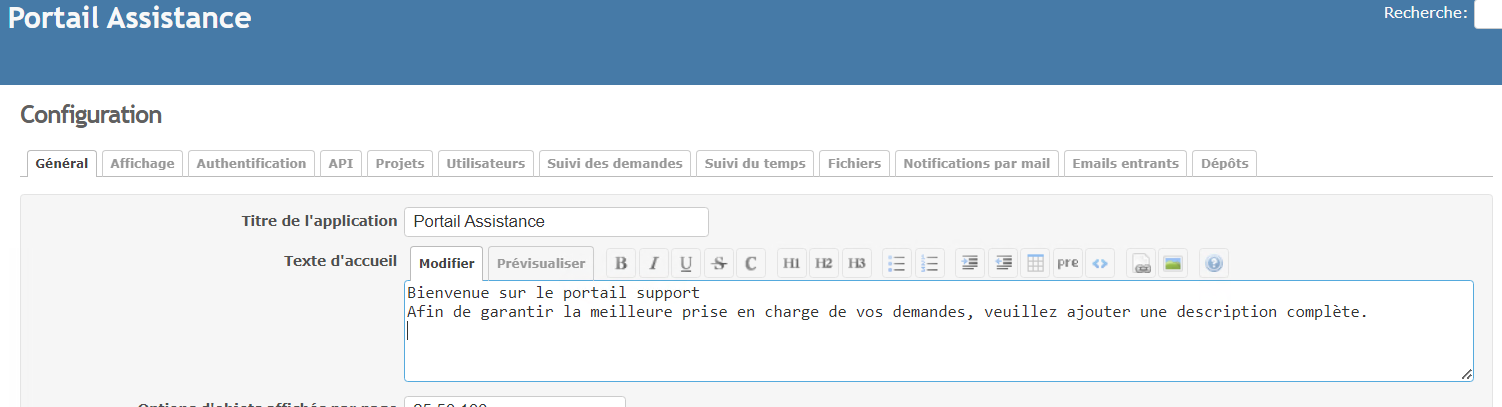Insert a numbered list
This screenshot has height=407, width=1502.
pyautogui.click(x=930, y=263)
